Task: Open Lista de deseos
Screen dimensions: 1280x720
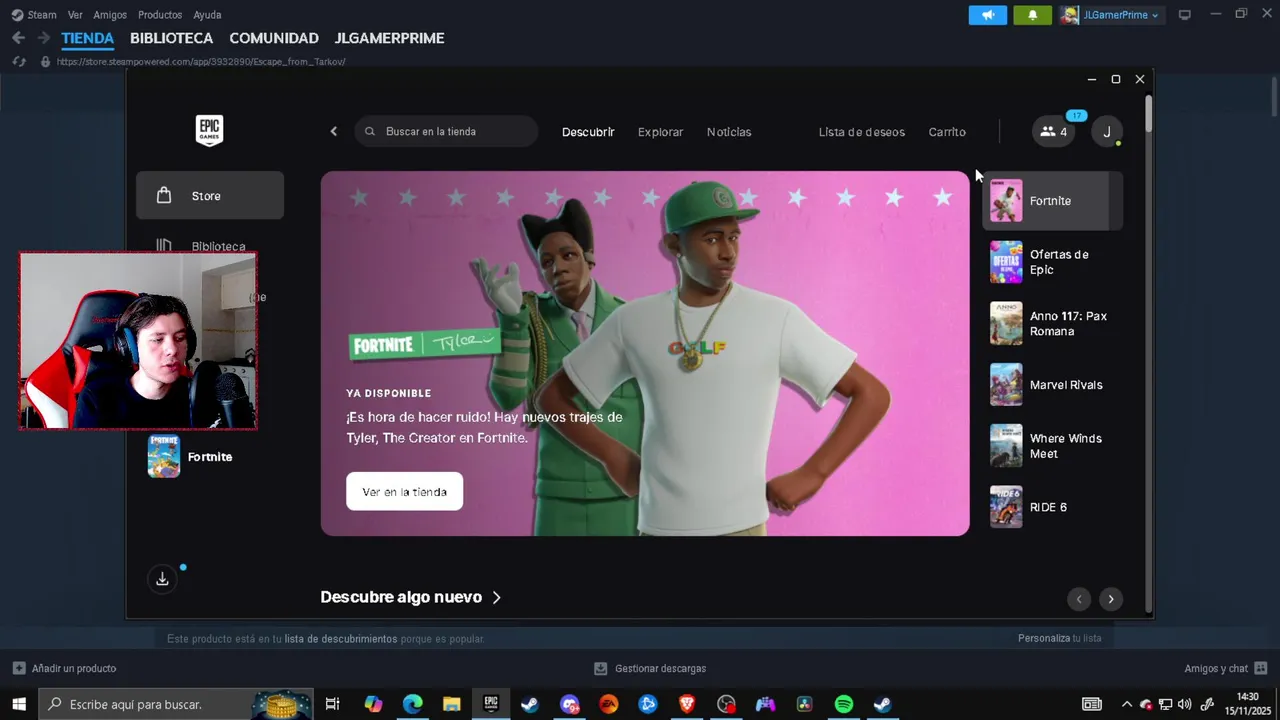Action: click(x=862, y=132)
